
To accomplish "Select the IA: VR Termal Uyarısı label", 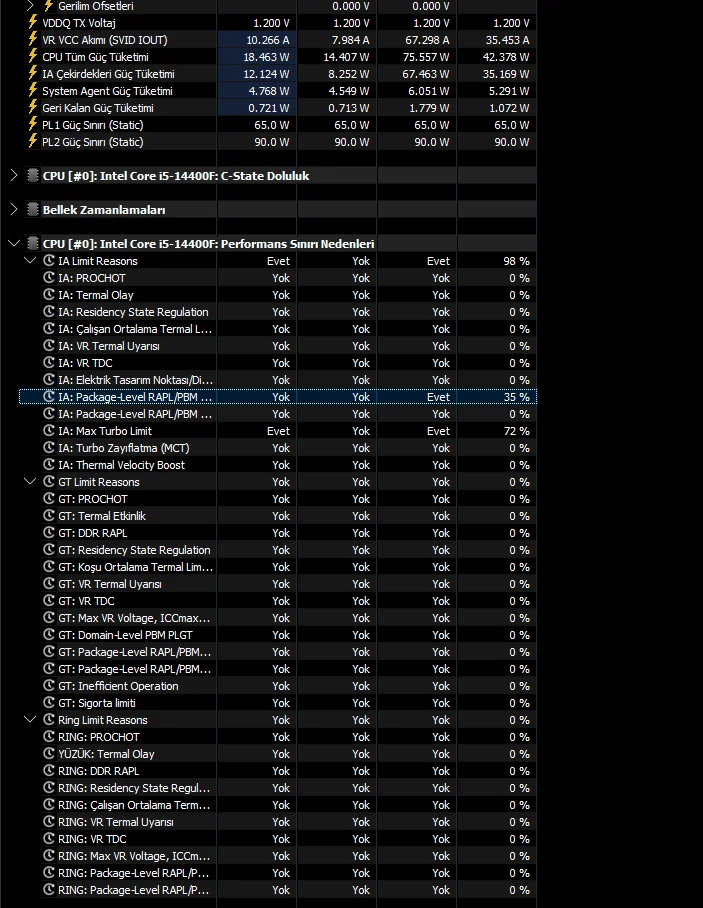I will 109,346.
